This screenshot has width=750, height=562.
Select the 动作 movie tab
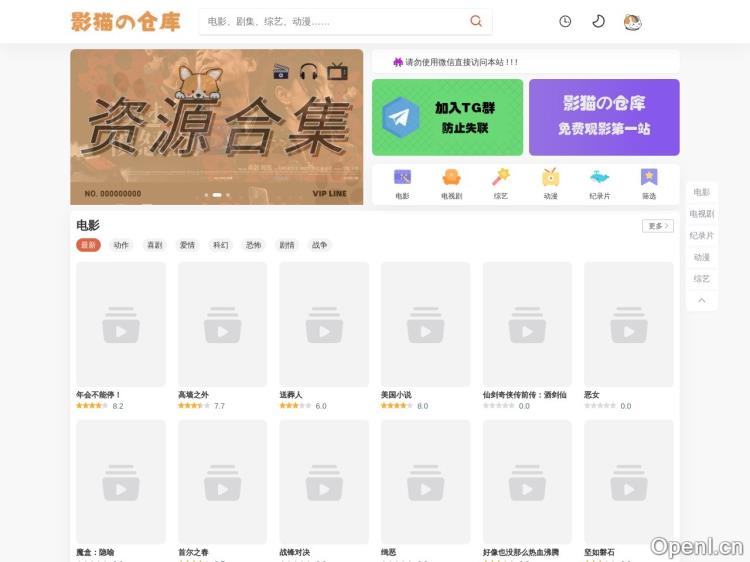coord(121,245)
